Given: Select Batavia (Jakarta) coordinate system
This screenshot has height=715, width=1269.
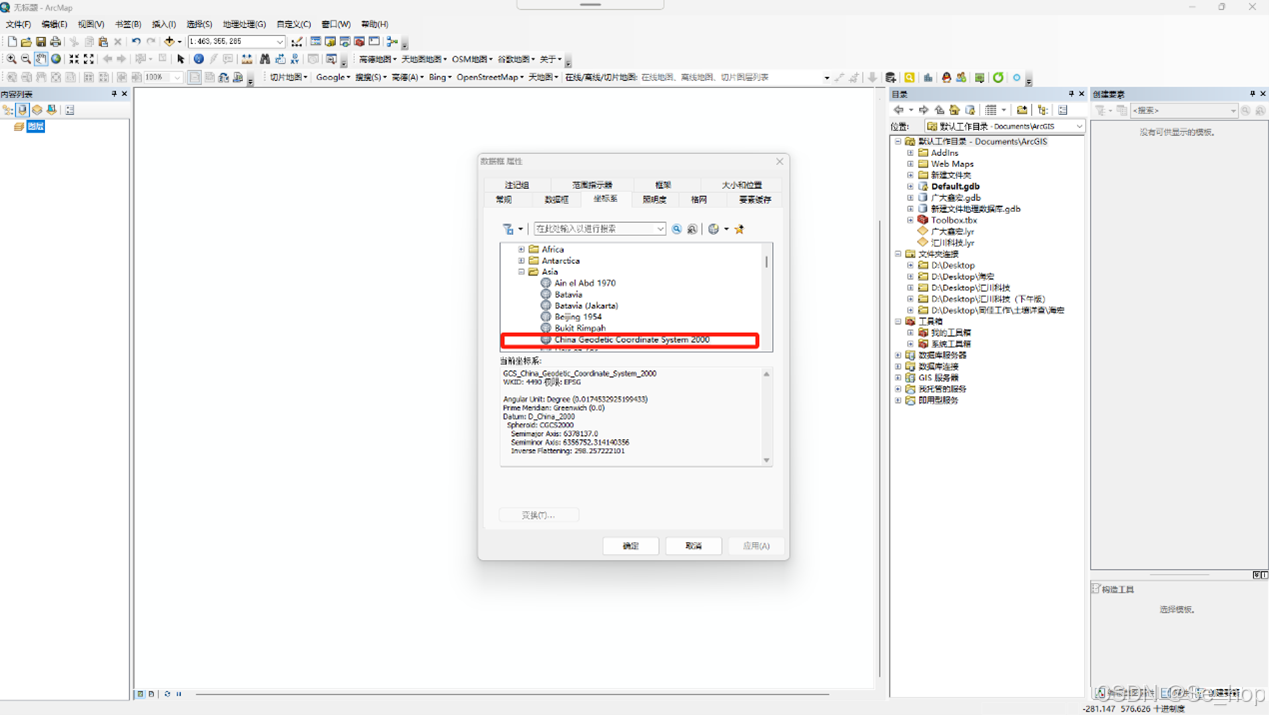Looking at the screenshot, I should click(x=586, y=306).
